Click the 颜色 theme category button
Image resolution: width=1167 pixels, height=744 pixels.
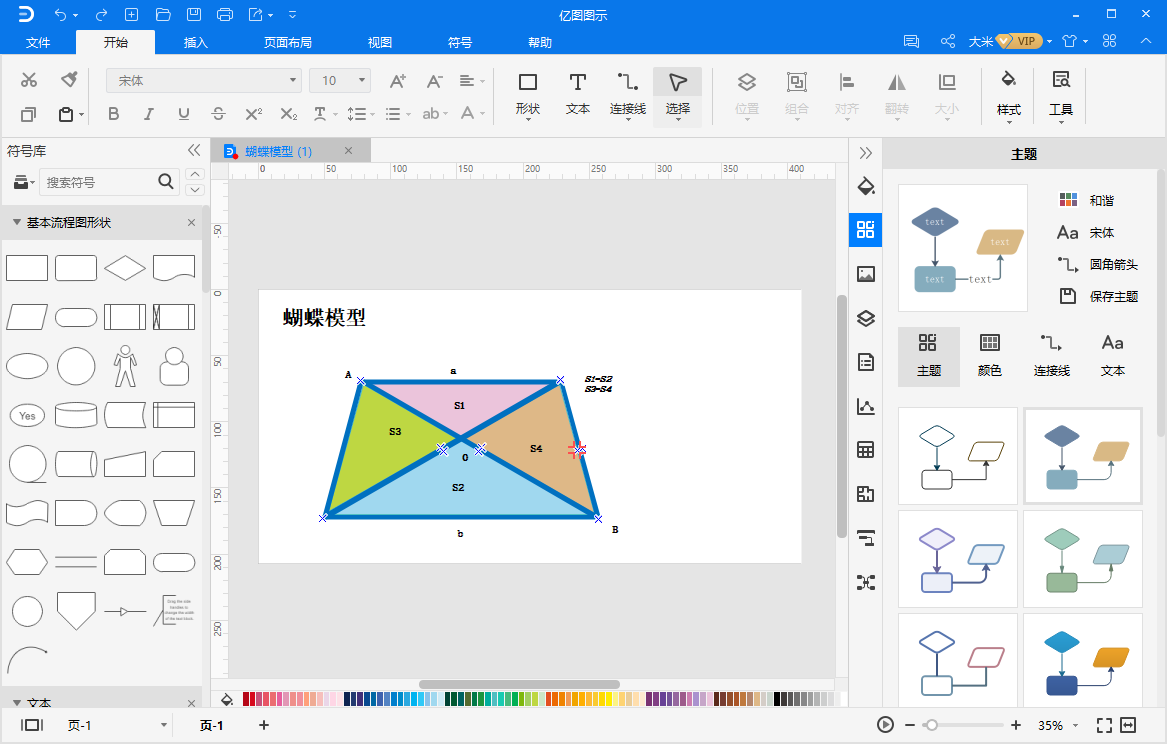[x=990, y=355]
